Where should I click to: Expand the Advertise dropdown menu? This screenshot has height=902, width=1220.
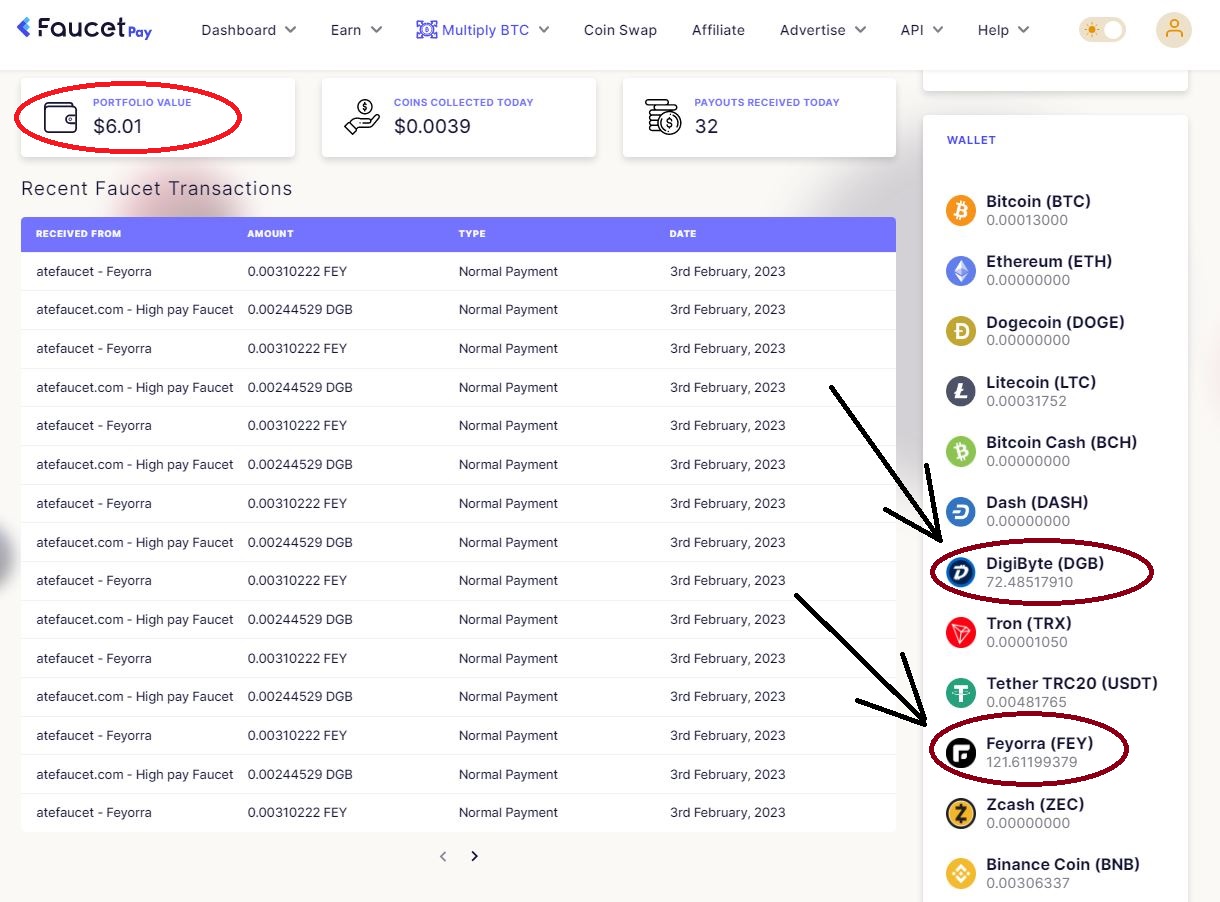823,30
